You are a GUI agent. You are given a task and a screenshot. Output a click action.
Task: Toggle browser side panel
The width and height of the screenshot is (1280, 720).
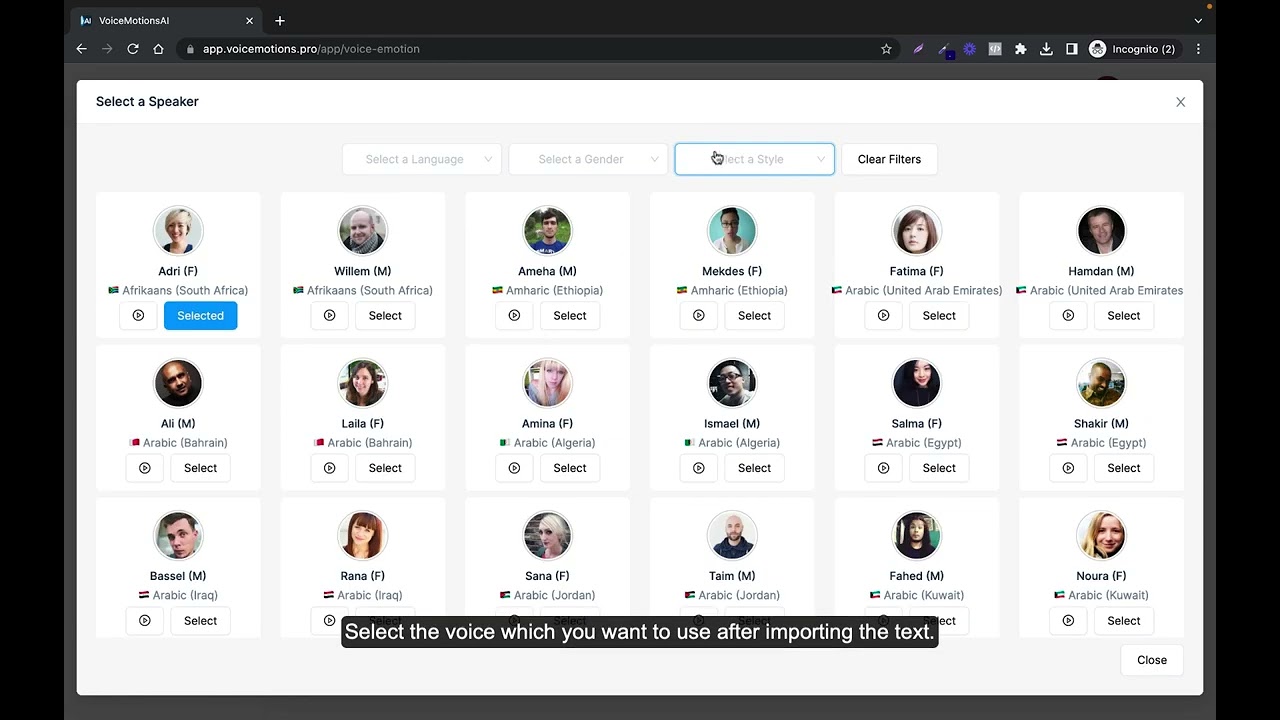1072,49
